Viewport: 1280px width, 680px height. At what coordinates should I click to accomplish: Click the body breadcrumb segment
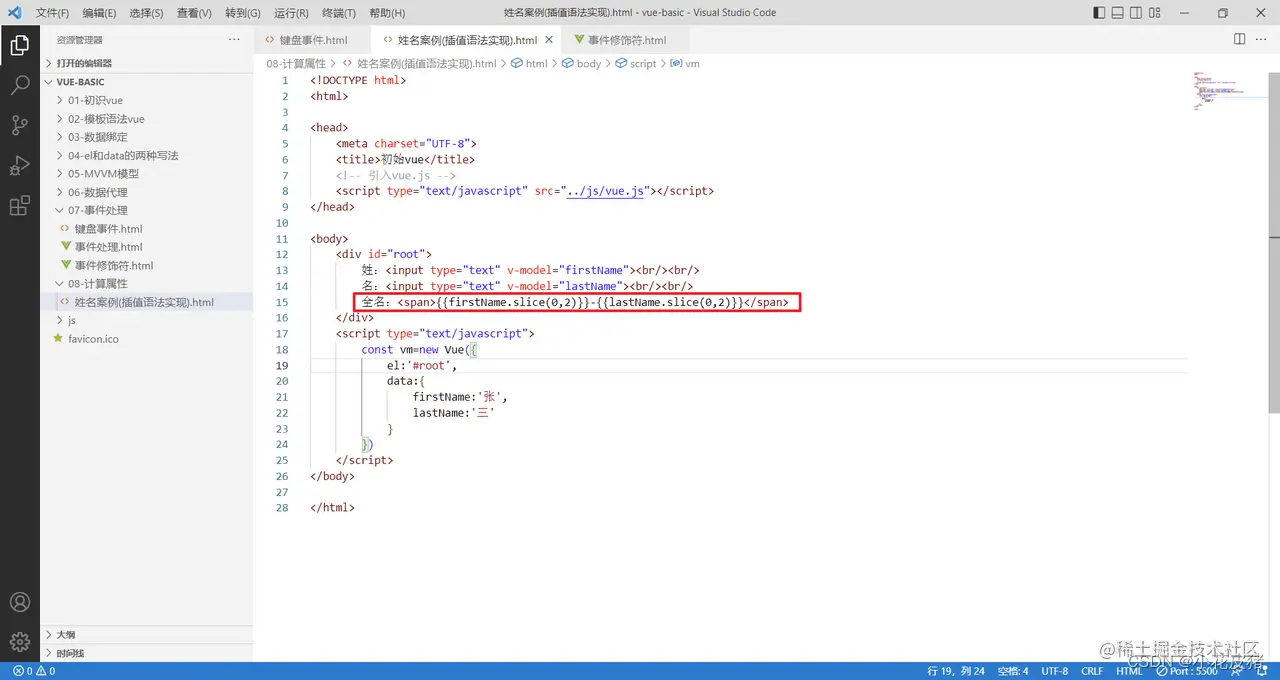[x=581, y=63]
